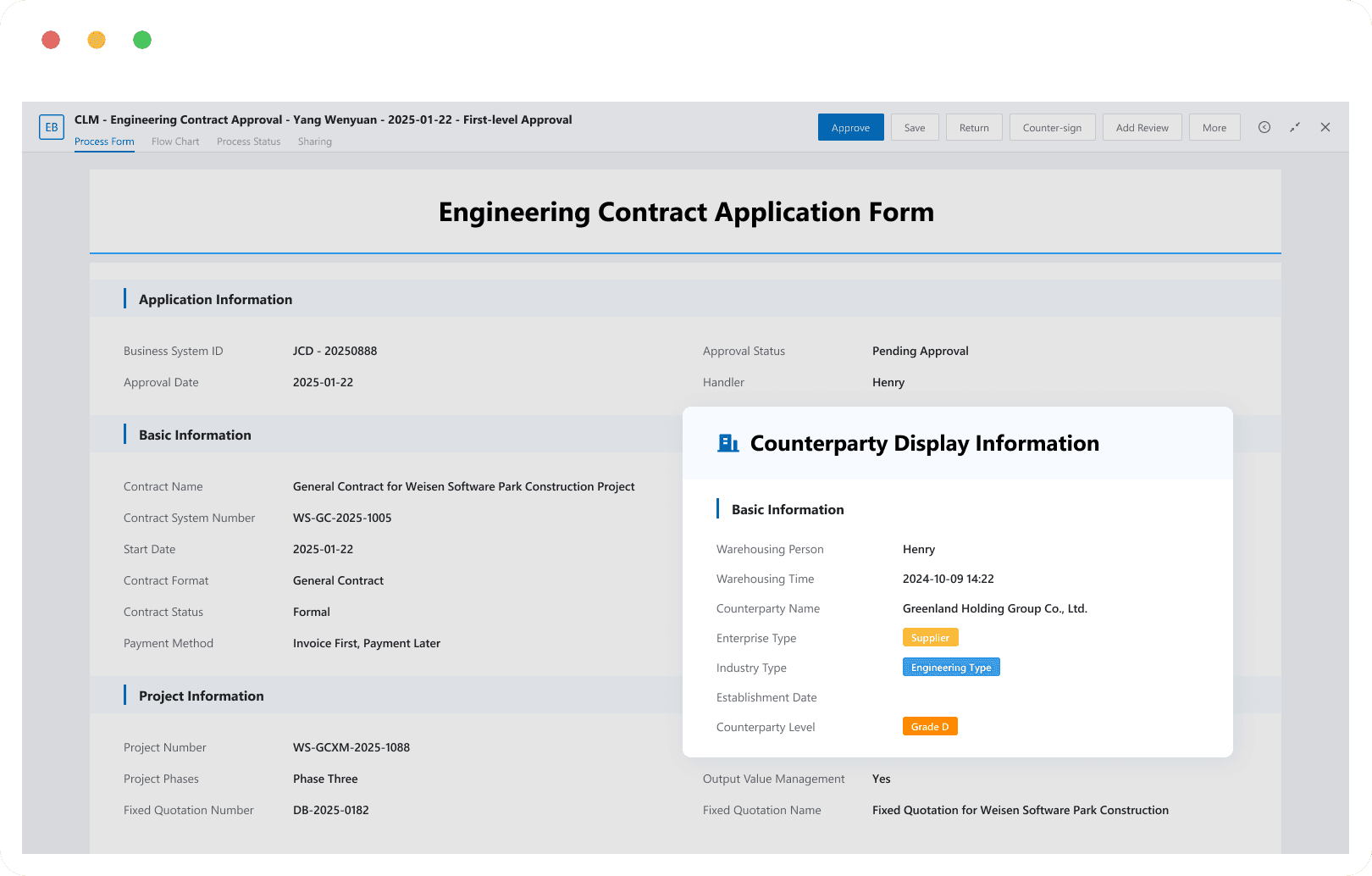Click the yellow Supplier tag

coord(931,638)
